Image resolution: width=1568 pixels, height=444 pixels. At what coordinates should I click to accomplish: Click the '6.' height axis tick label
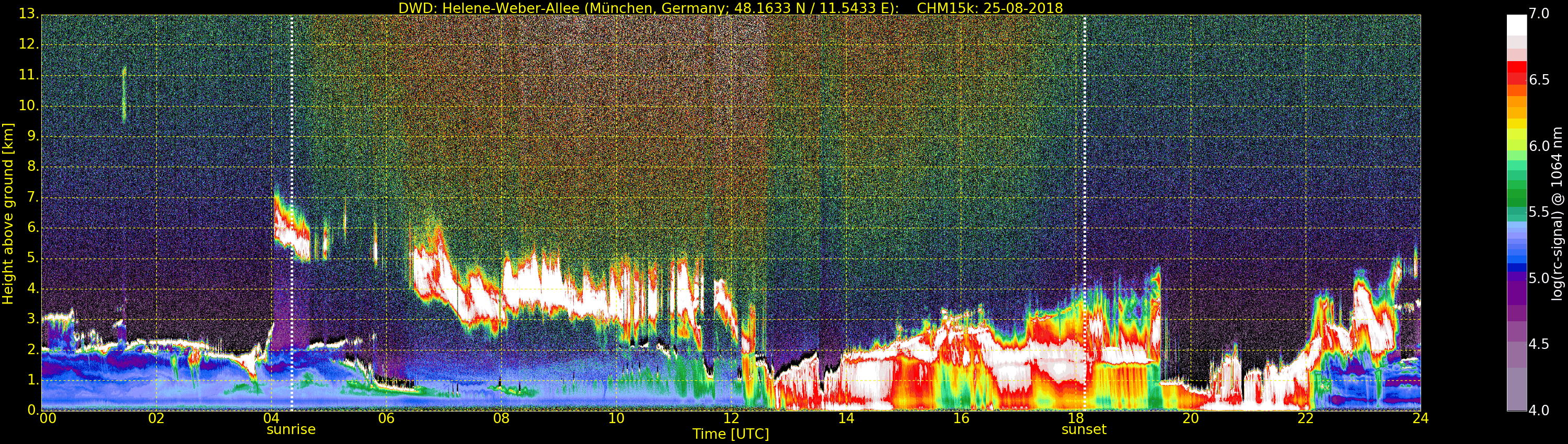[x=32, y=227]
